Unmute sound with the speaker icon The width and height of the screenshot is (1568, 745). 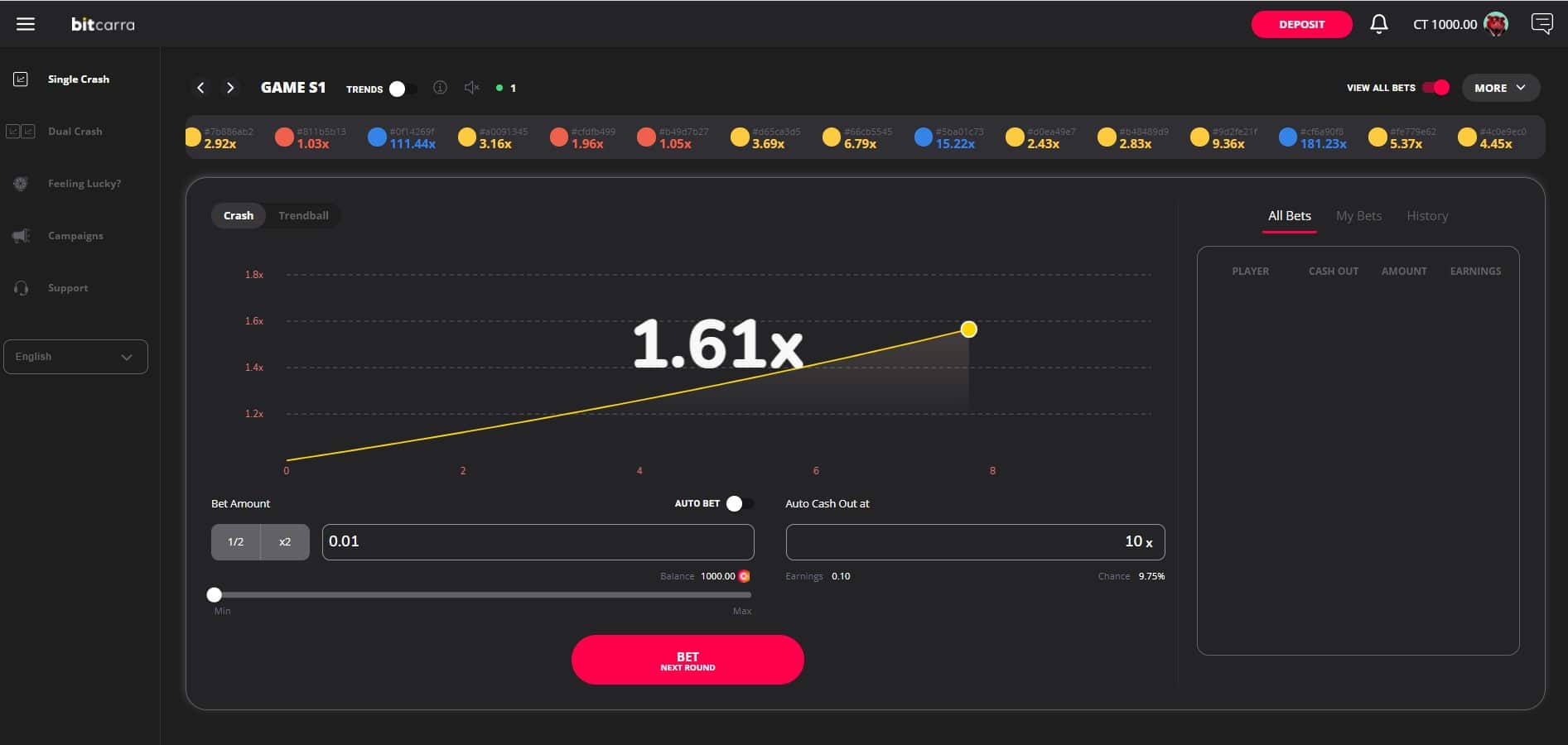[x=471, y=88]
